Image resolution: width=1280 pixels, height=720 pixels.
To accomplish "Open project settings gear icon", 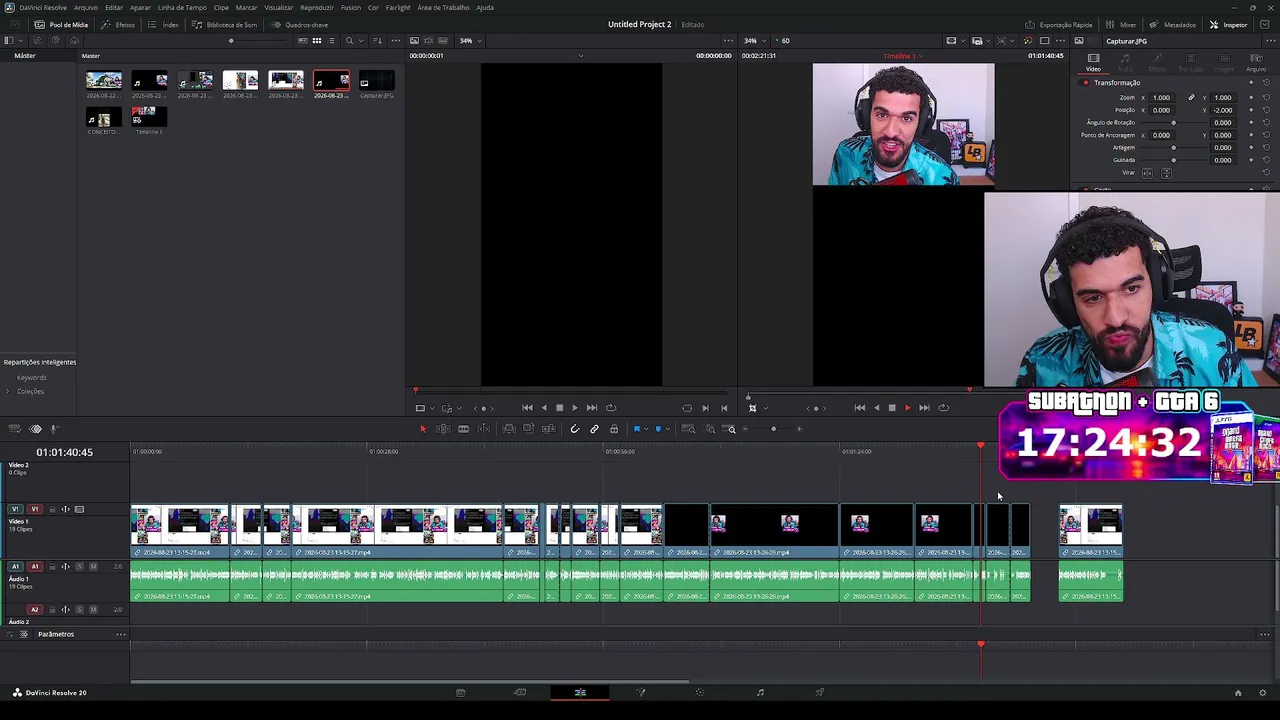I will [x=1263, y=692].
